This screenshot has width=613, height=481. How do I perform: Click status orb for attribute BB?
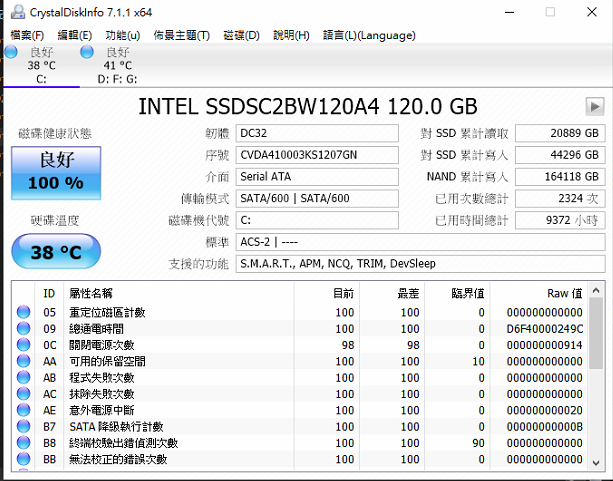point(23,459)
